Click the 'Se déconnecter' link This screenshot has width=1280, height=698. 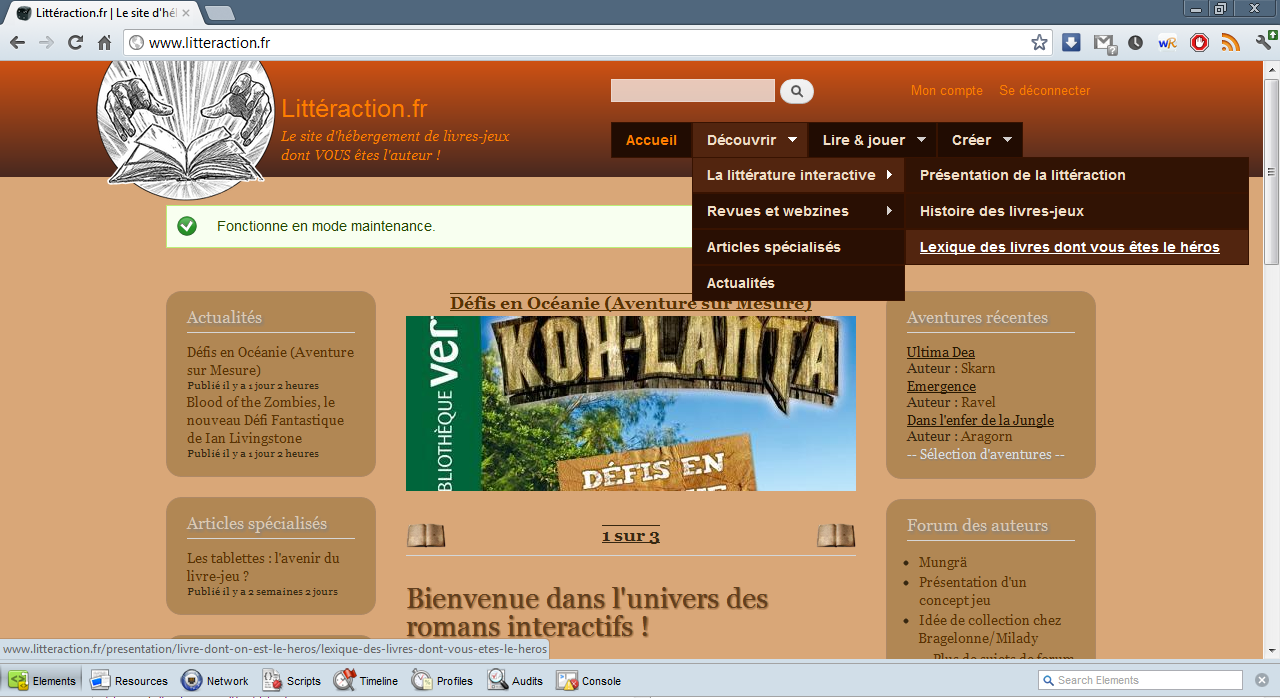[1045, 91]
